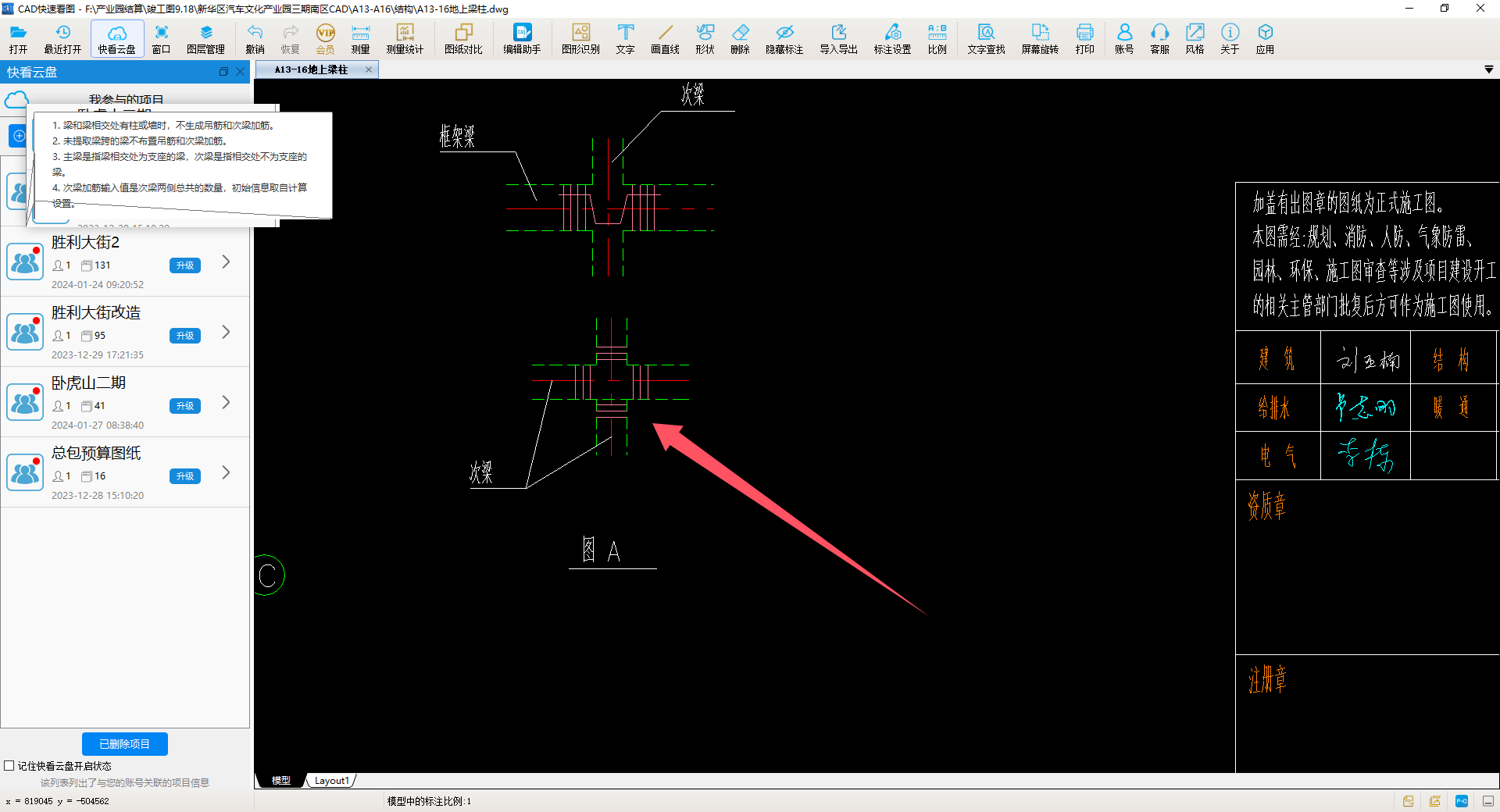Check 记住快看云盘开启状态
Image resolution: width=1500 pixels, height=812 pixels.
(x=9, y=766)
